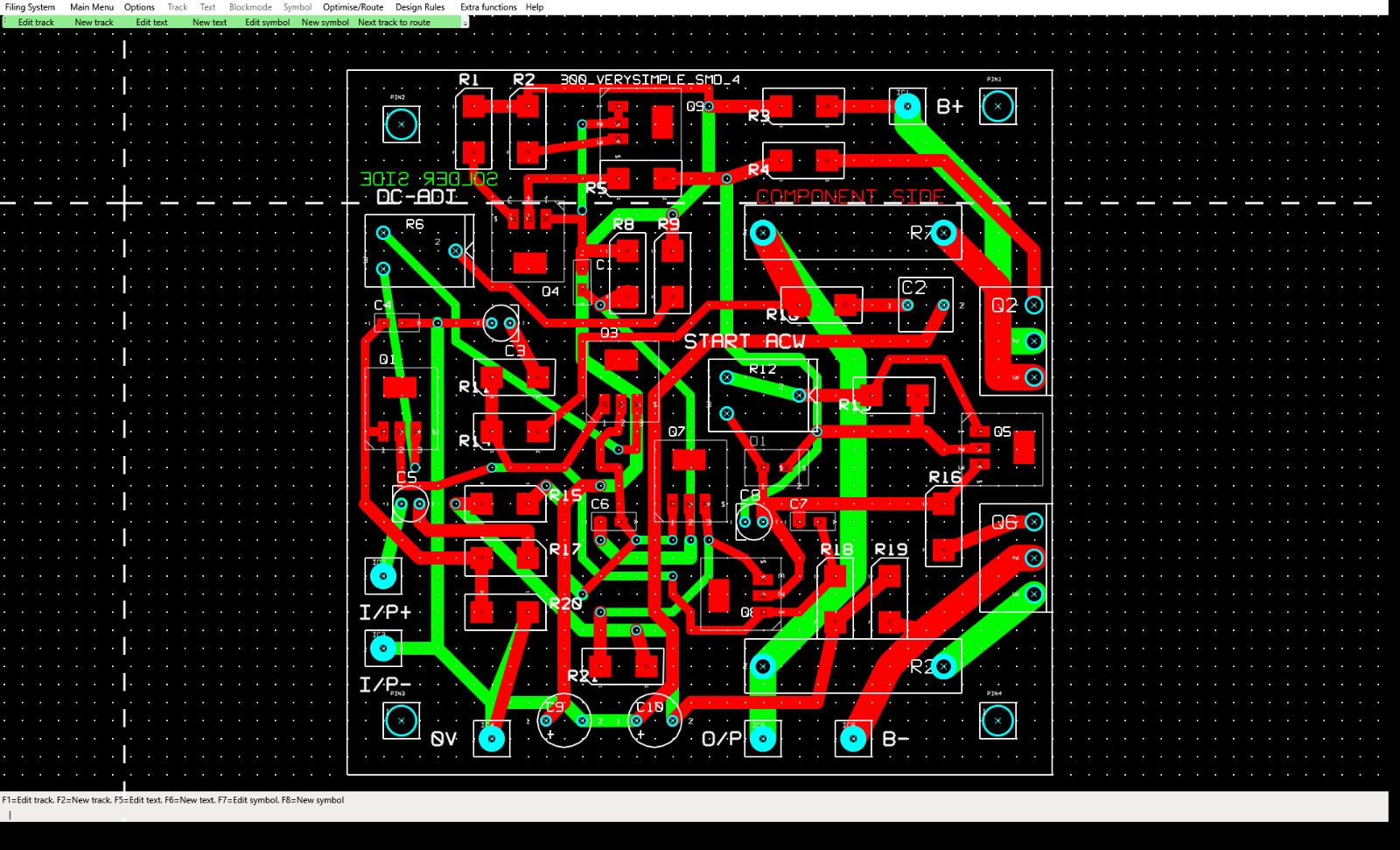Click the Q9 via pad

coord(709,107)
